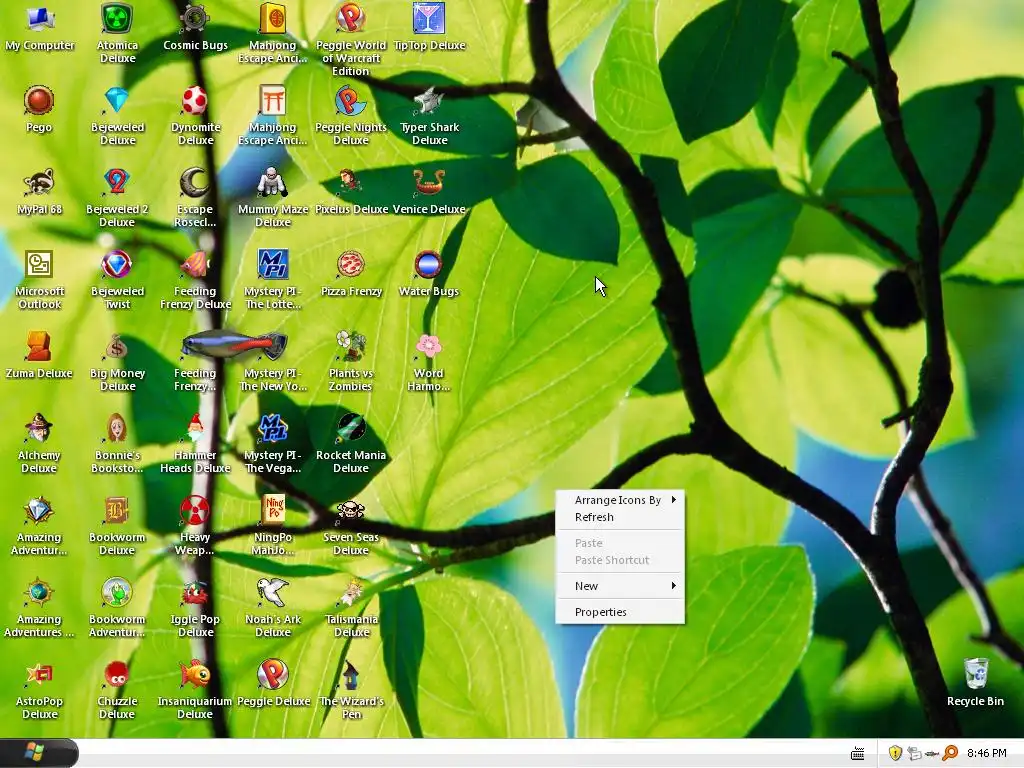Choose Refresh from the context menu
The width and height of the screenshot is (1024, 768).
click(x=620, y=517)
